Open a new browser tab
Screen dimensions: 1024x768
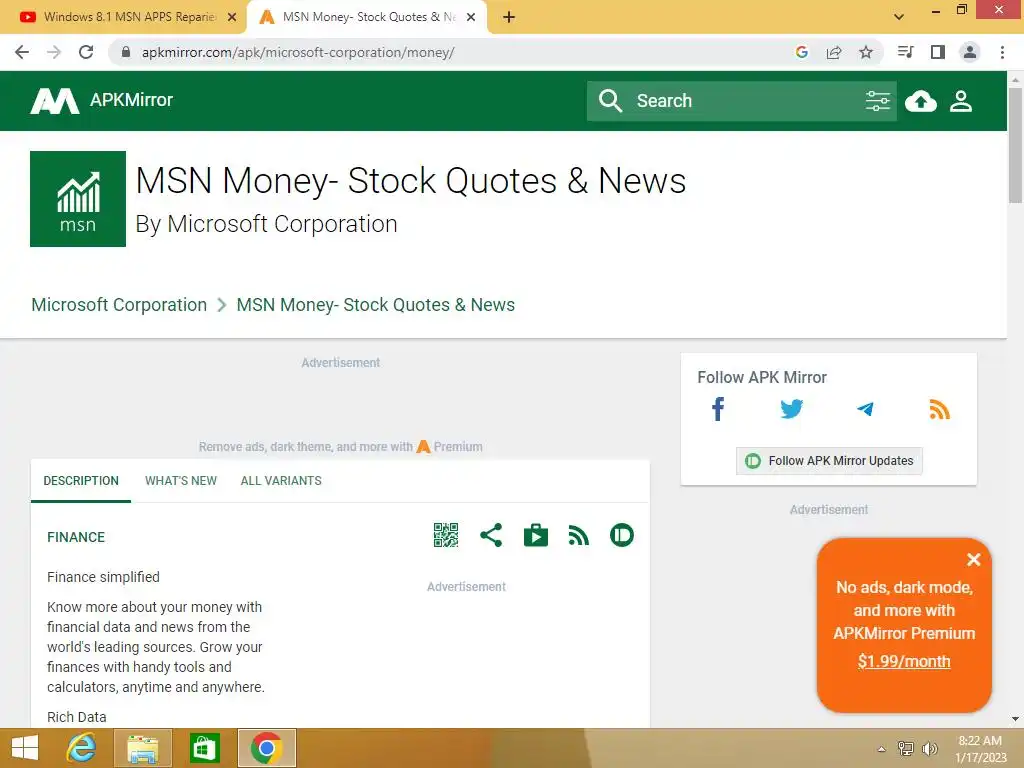pyautogui.click(x=509, y=18)
